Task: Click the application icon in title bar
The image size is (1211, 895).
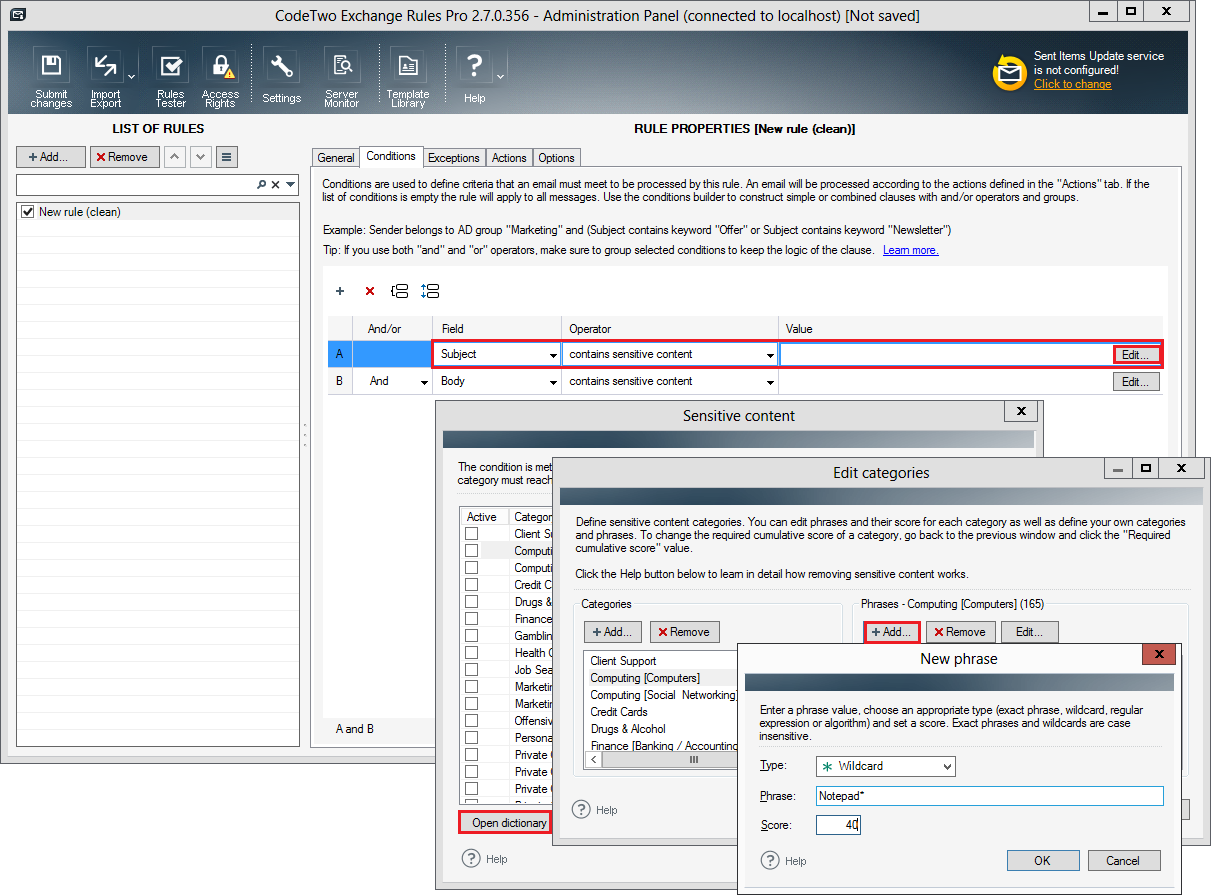Action: [x=17, y=15]
